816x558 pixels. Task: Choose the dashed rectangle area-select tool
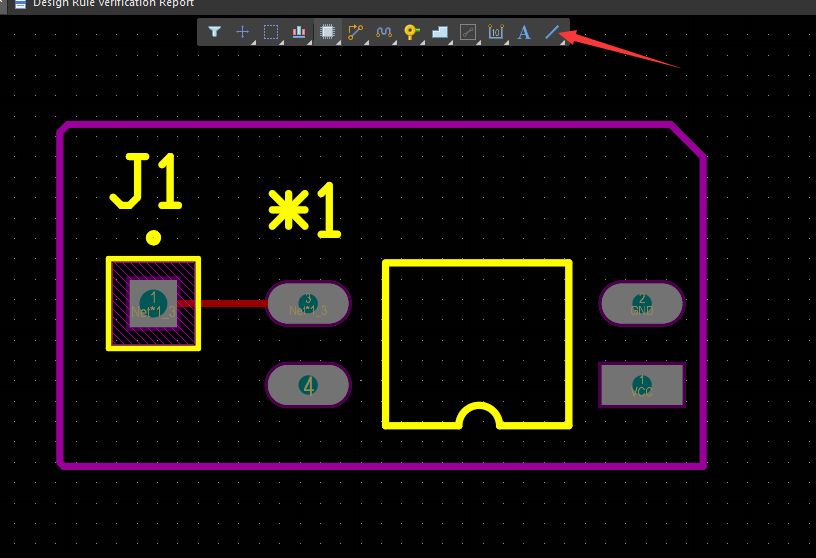[271, 32]
